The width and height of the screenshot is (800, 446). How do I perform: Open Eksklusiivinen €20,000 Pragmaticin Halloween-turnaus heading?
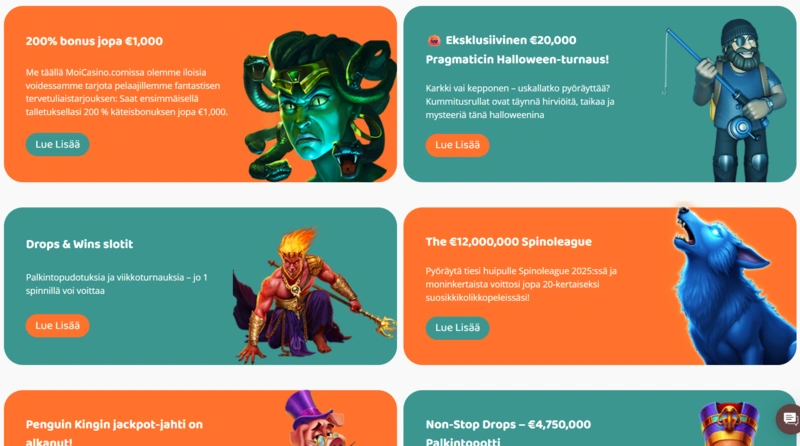pos(517,50)
